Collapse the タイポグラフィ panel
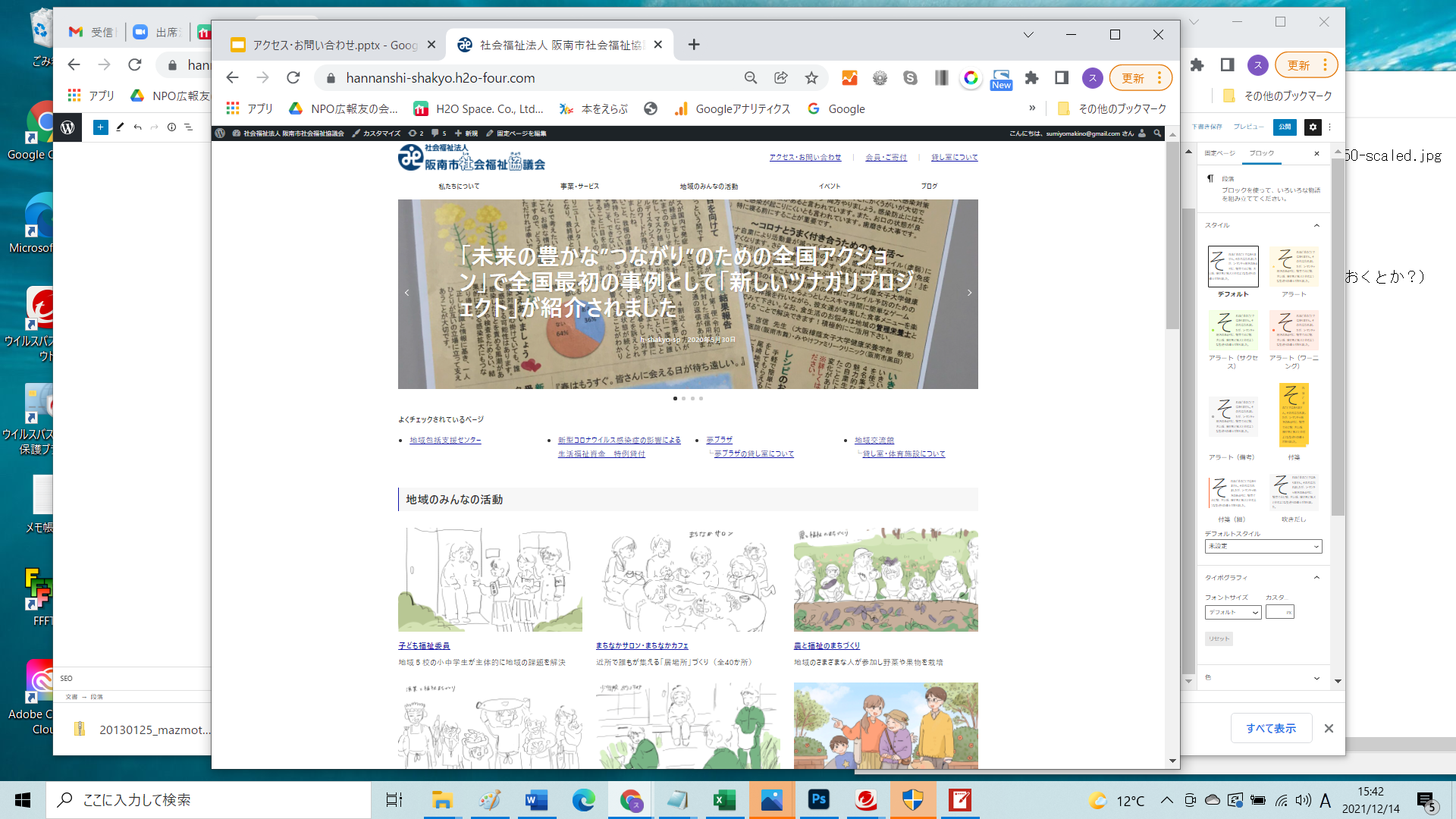This screenshot has height=819, width=1456. tap(1316, 578)
